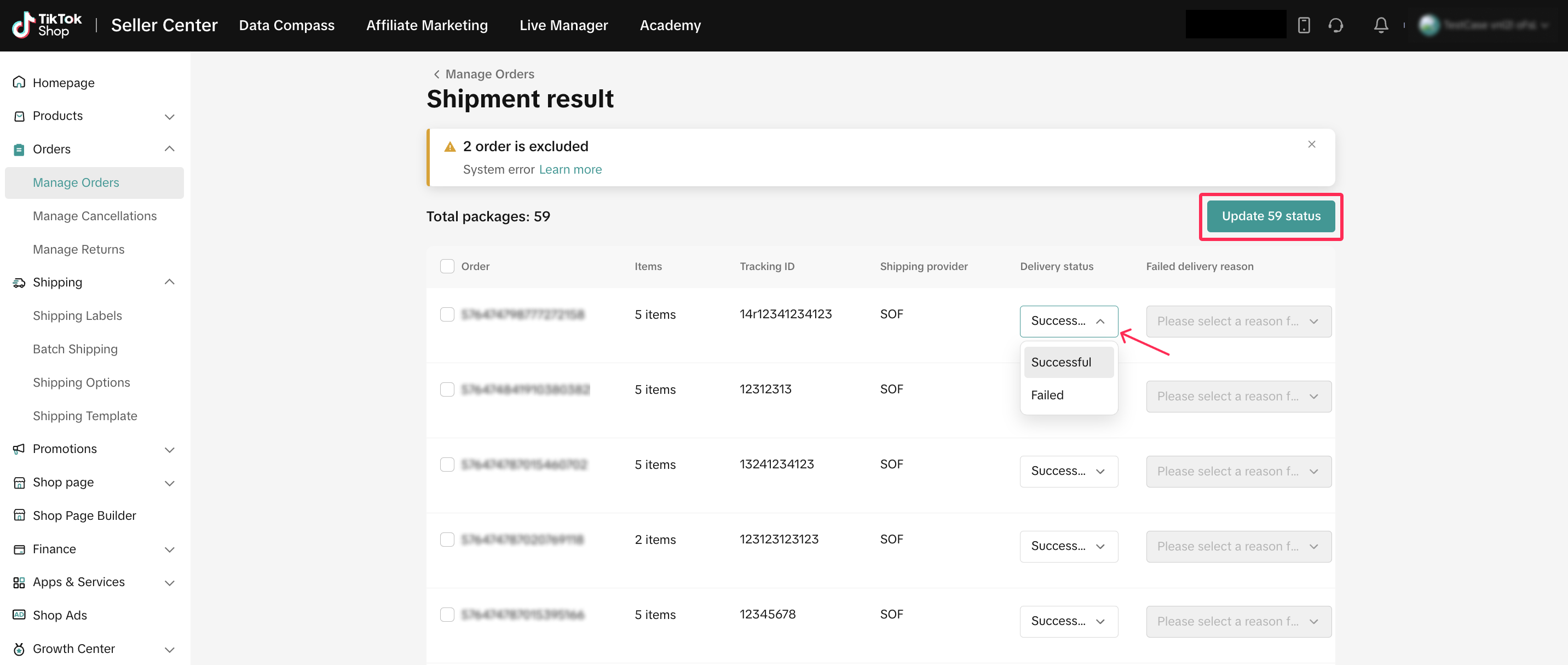1568x665 pixels.
Task: Click the back arrow beside Manage Orders
Action: pos(436,74)
